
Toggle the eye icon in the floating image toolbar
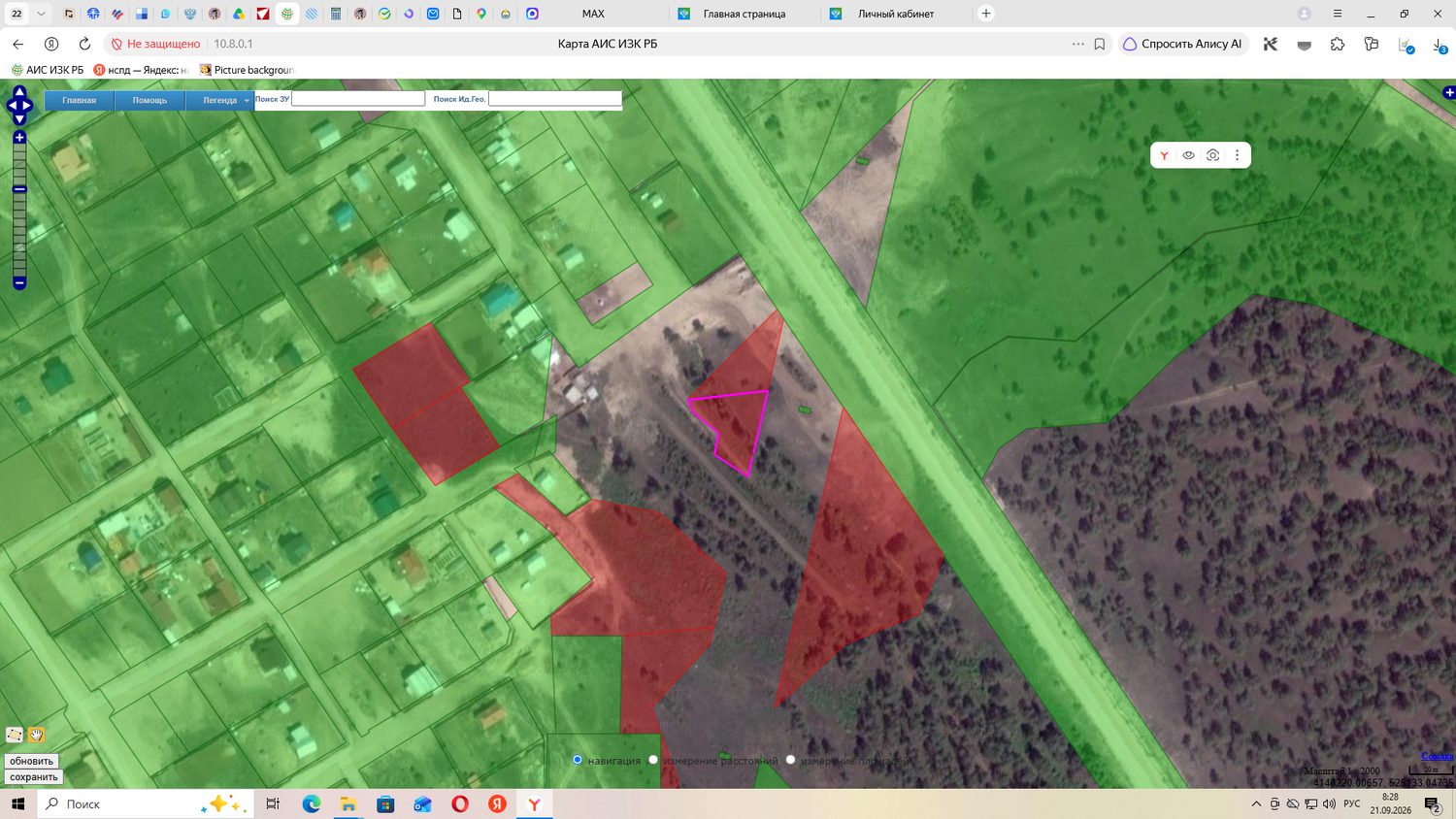point(1188,155)
